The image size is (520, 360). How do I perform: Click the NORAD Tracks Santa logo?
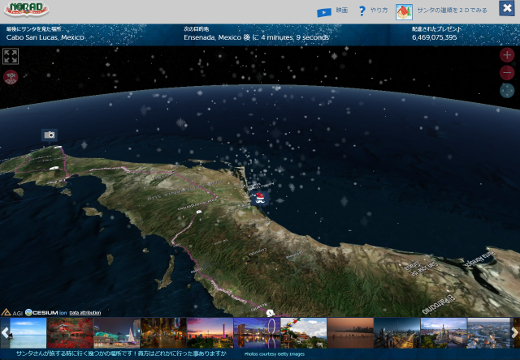point(27,9)
